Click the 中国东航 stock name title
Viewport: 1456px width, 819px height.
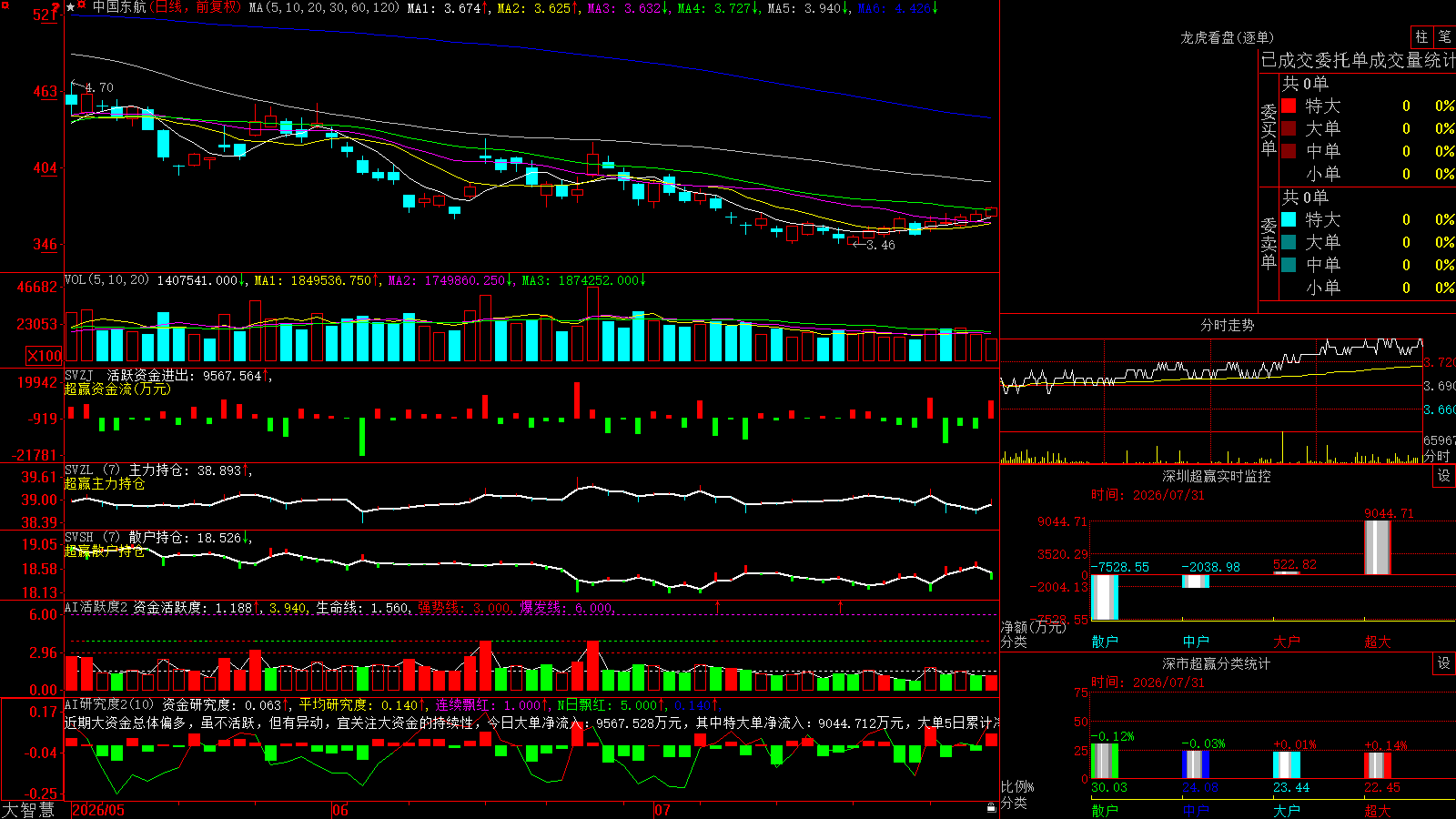click(x=119, y=7)
